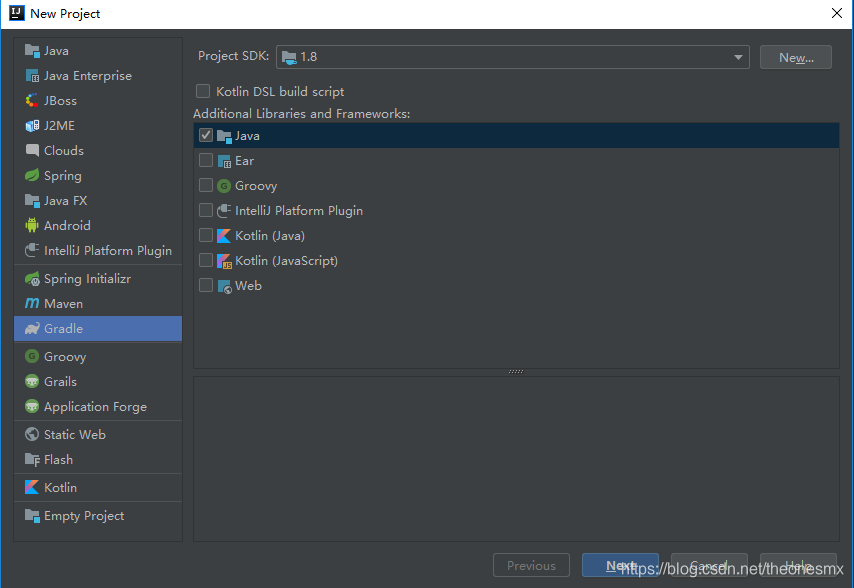Click the Spring leaf icon
This screenshot has width=854, height=588.
point(32,175)
